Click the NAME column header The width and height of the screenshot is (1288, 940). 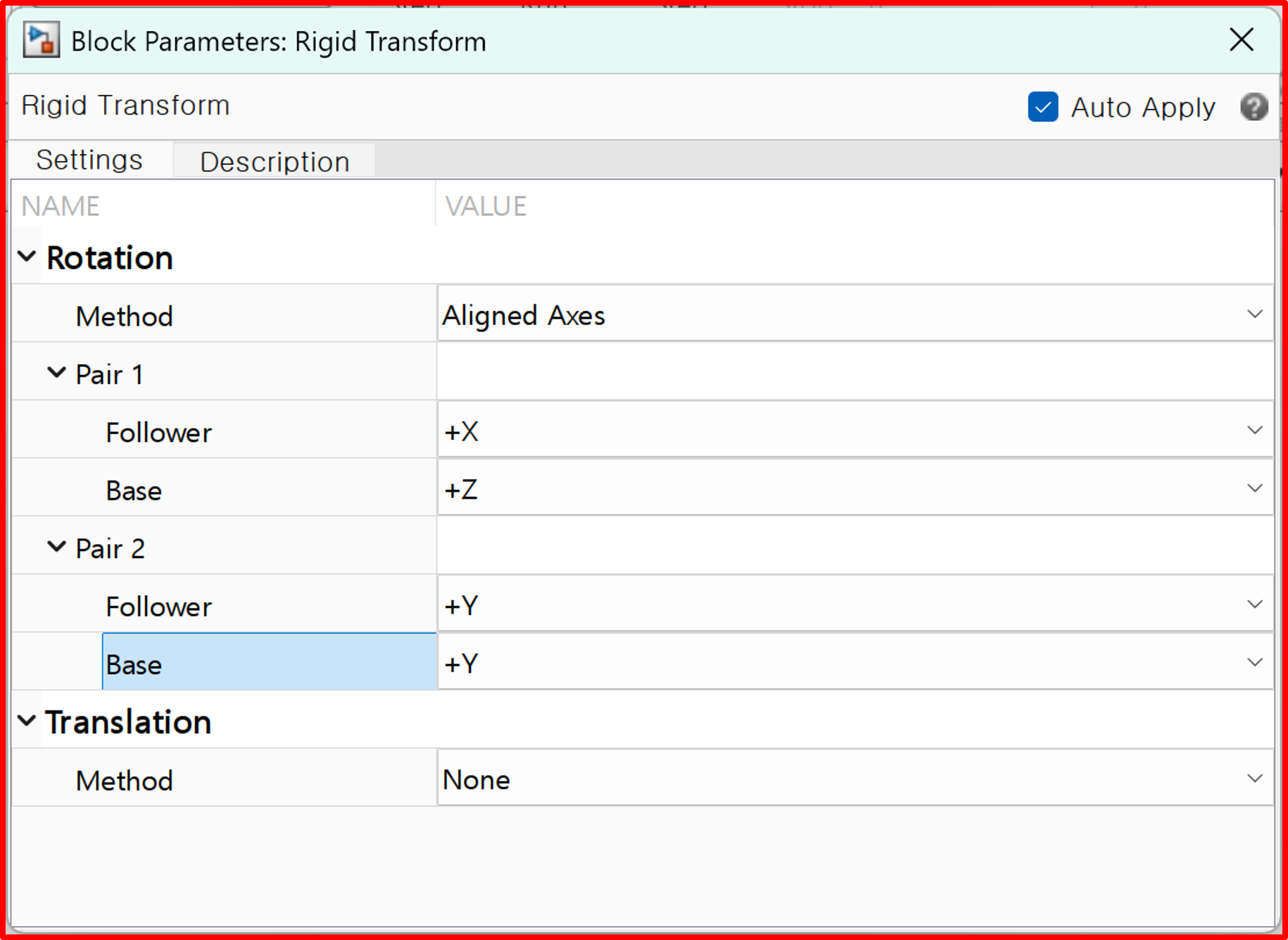(61, 206)
